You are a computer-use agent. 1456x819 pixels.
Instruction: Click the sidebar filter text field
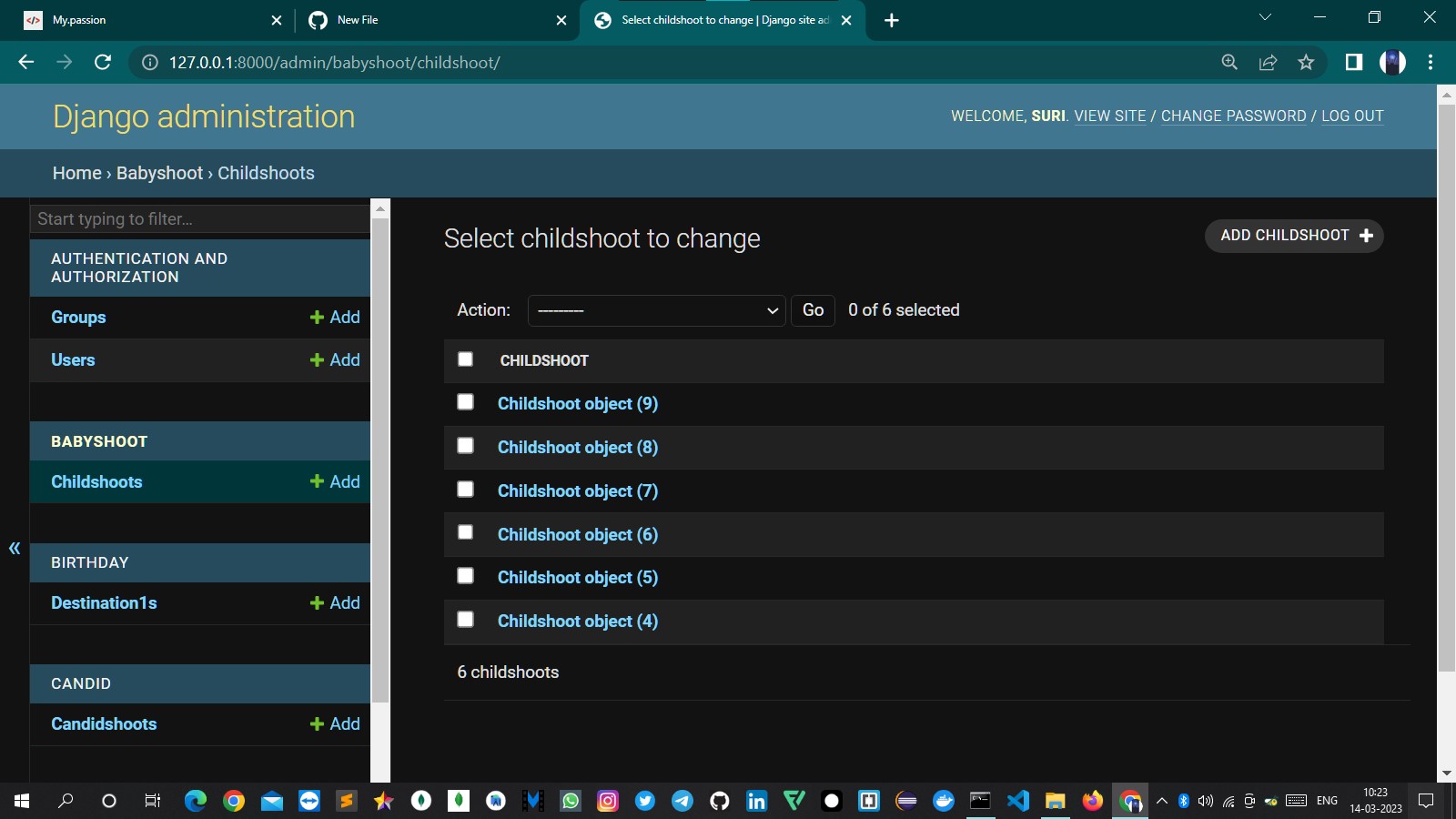click(200, 218)
